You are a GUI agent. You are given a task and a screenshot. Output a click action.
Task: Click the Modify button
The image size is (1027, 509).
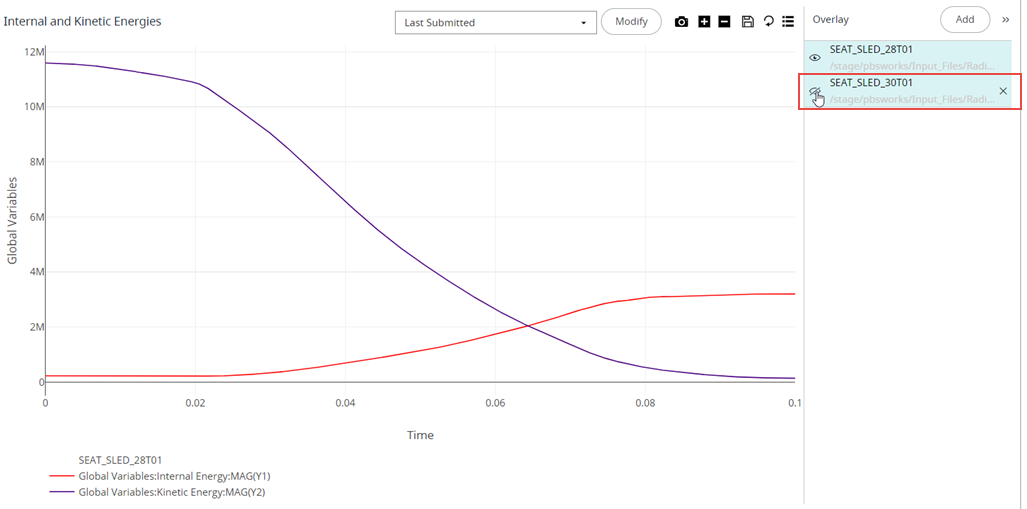(x=631, y=22)
